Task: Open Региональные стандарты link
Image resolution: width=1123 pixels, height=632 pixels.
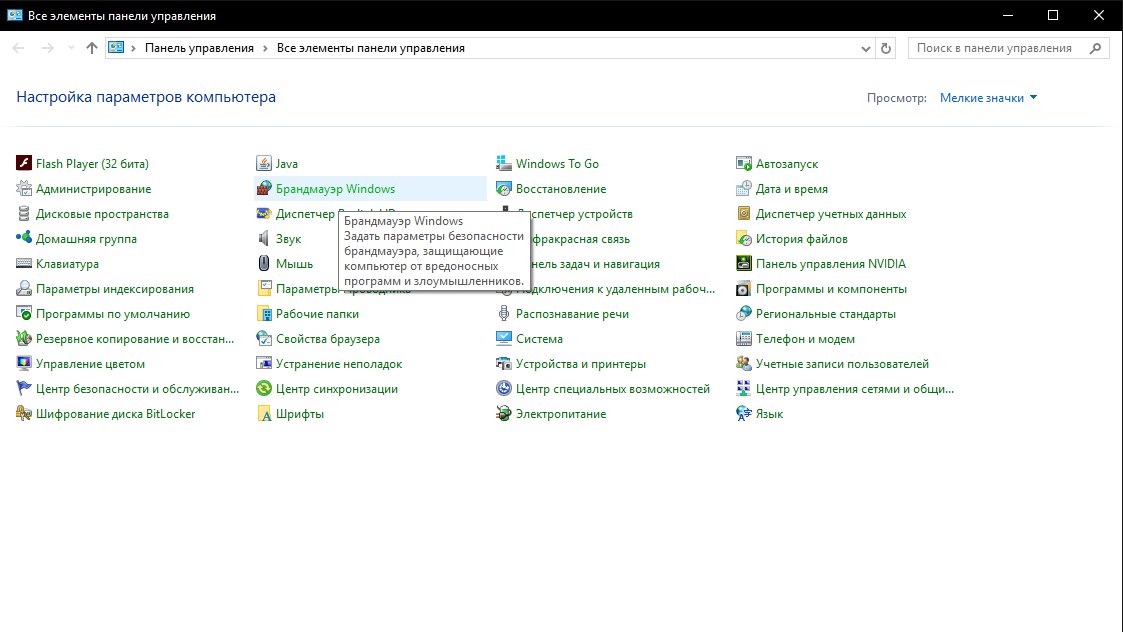Action: pyautogui.click(x=826, y=314)
